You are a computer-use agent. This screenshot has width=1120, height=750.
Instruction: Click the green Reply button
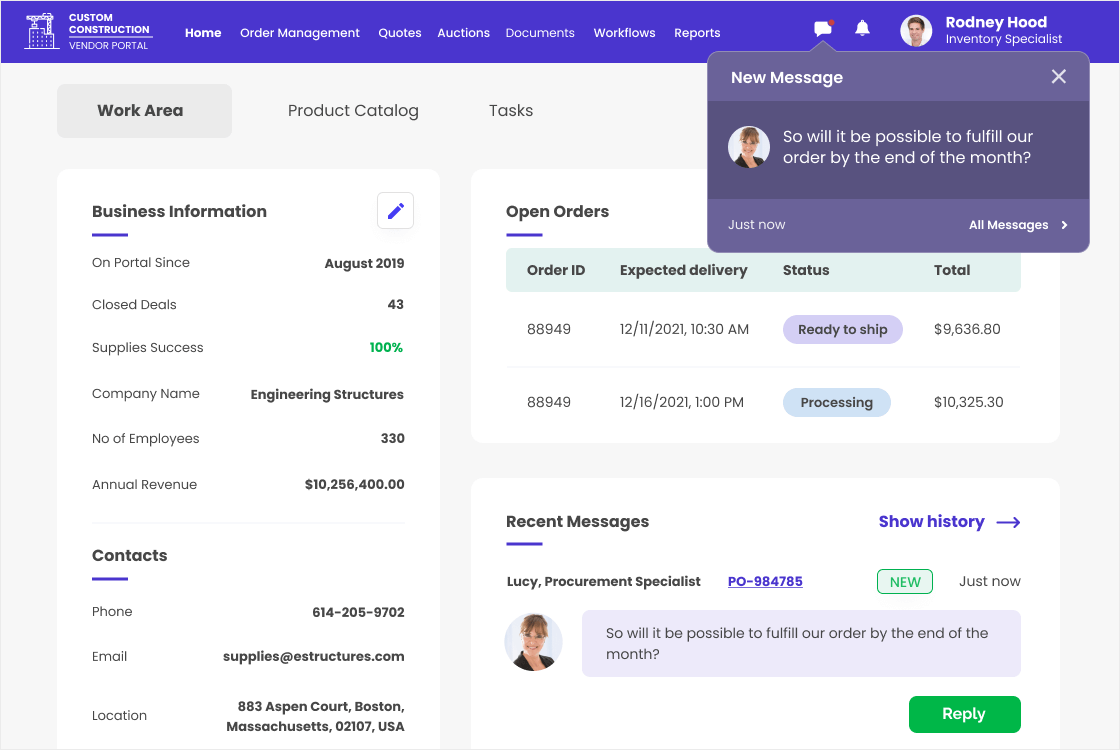tap(964, 714)
